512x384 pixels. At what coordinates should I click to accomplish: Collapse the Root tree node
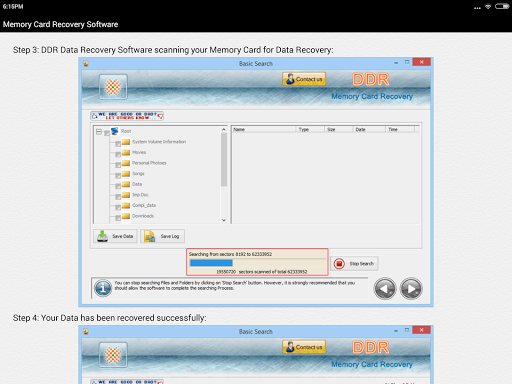(x=99, y=132)
